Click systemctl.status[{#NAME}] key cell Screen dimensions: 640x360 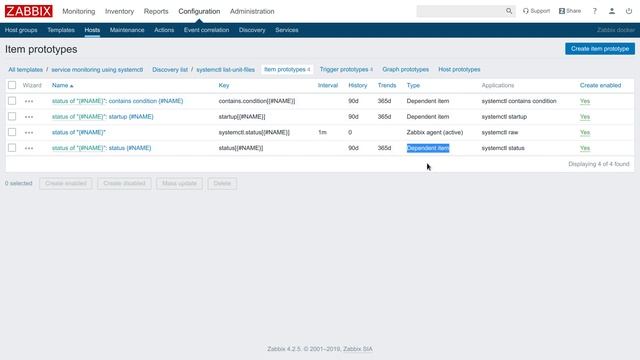[x=254, y=132]
